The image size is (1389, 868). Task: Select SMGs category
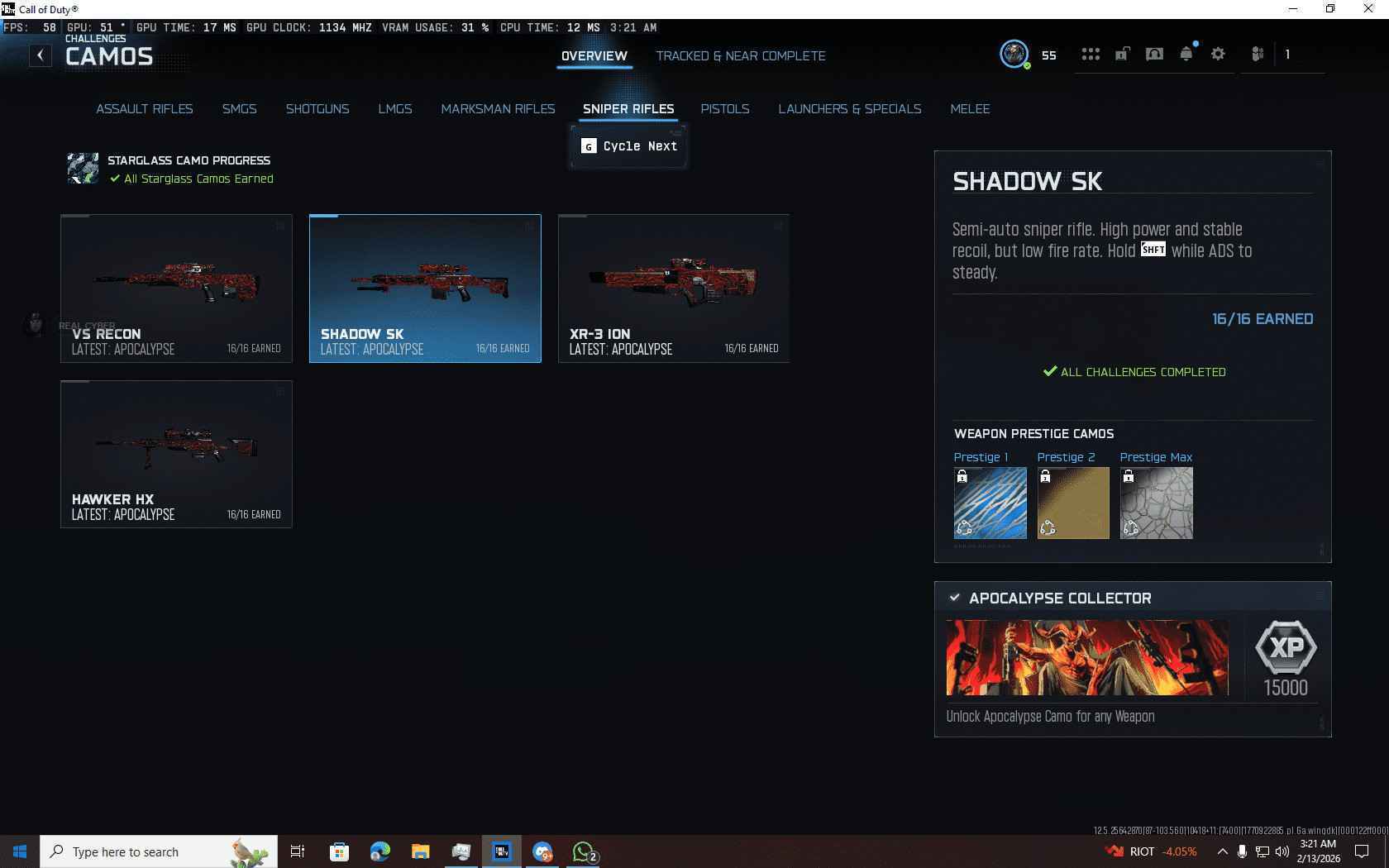(x=239, y=108)
